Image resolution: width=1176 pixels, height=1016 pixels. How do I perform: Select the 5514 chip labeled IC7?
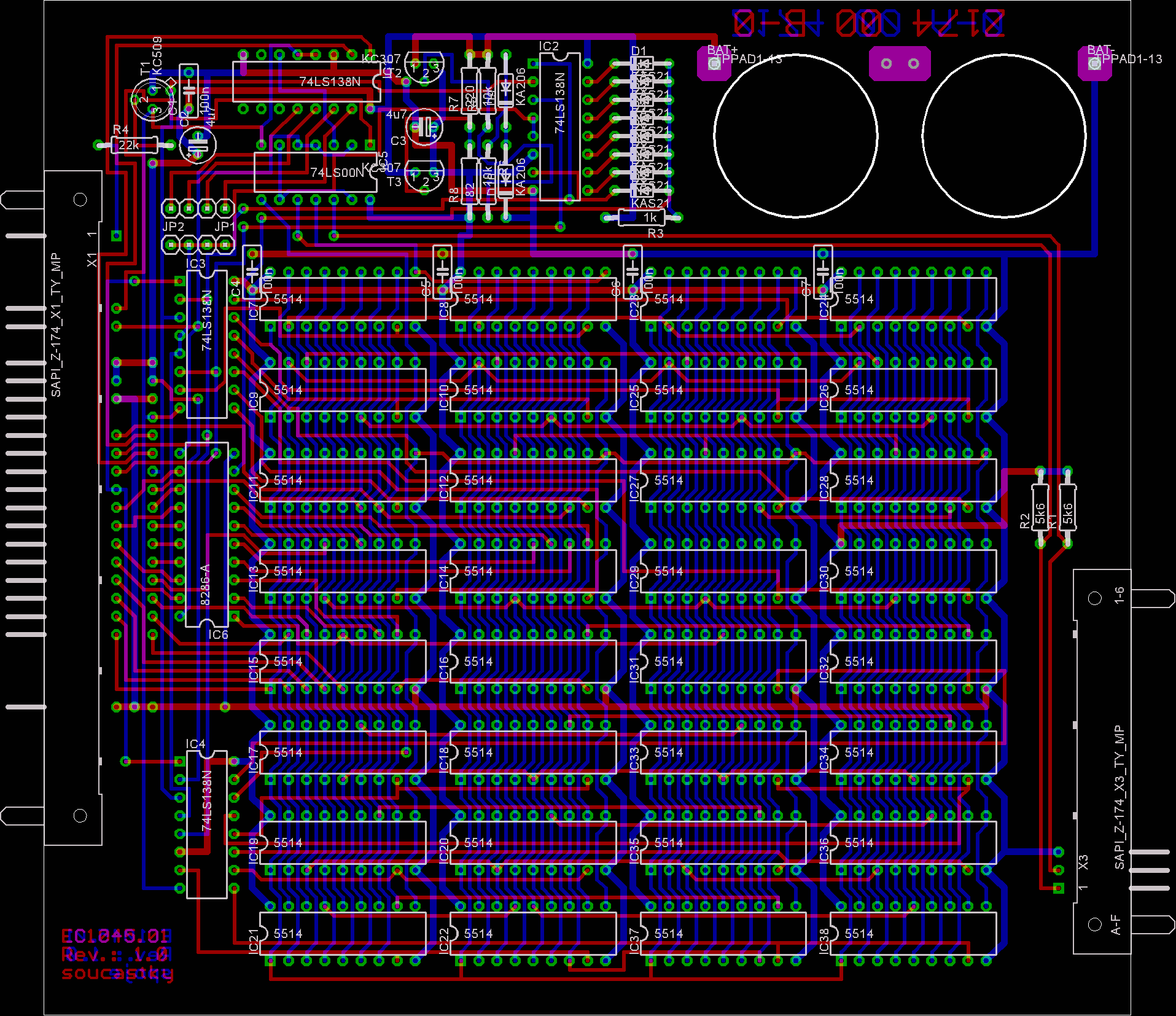tap(343, 299)
